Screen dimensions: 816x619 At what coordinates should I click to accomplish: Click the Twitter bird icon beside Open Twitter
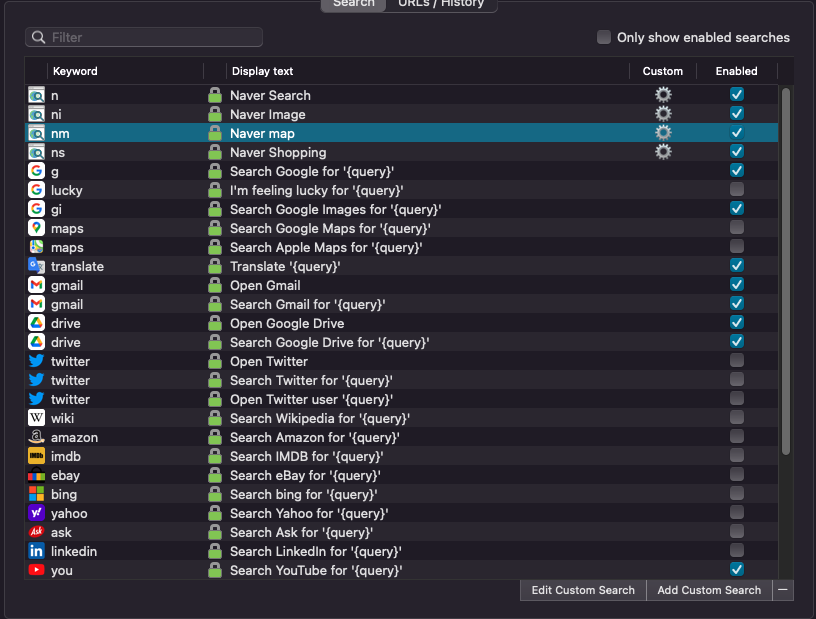[36, 361]
